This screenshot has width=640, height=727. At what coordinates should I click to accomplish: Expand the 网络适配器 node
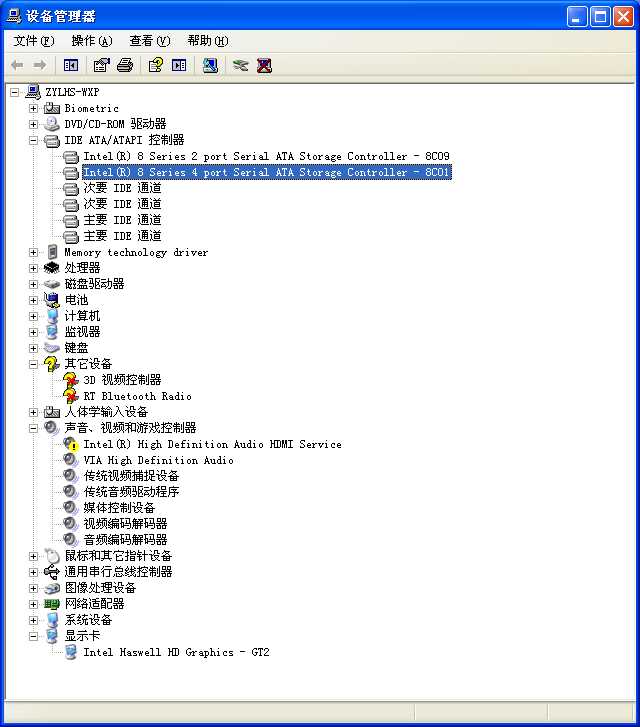(x=33, y=604)
